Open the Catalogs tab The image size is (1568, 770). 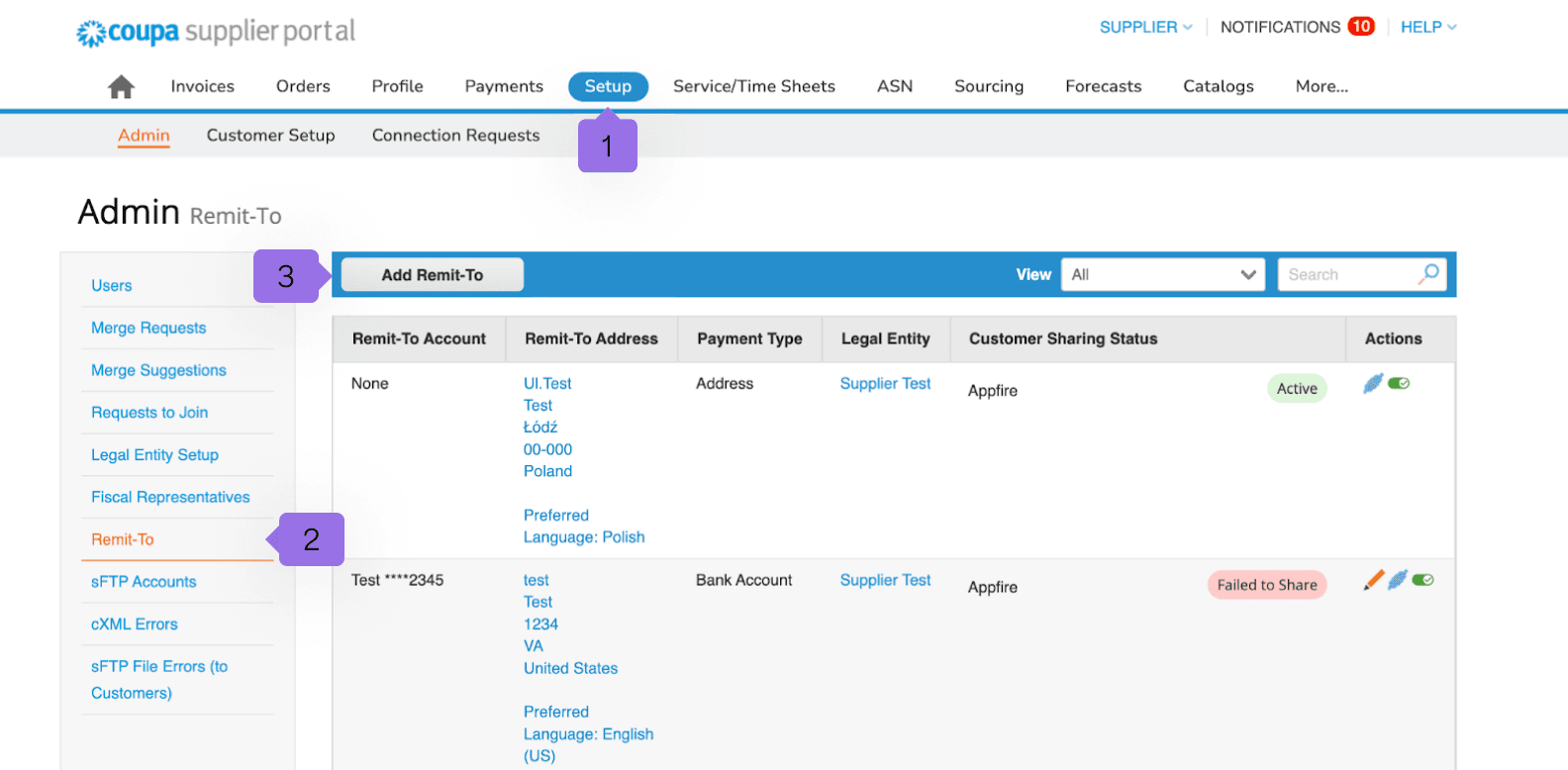1219,86
